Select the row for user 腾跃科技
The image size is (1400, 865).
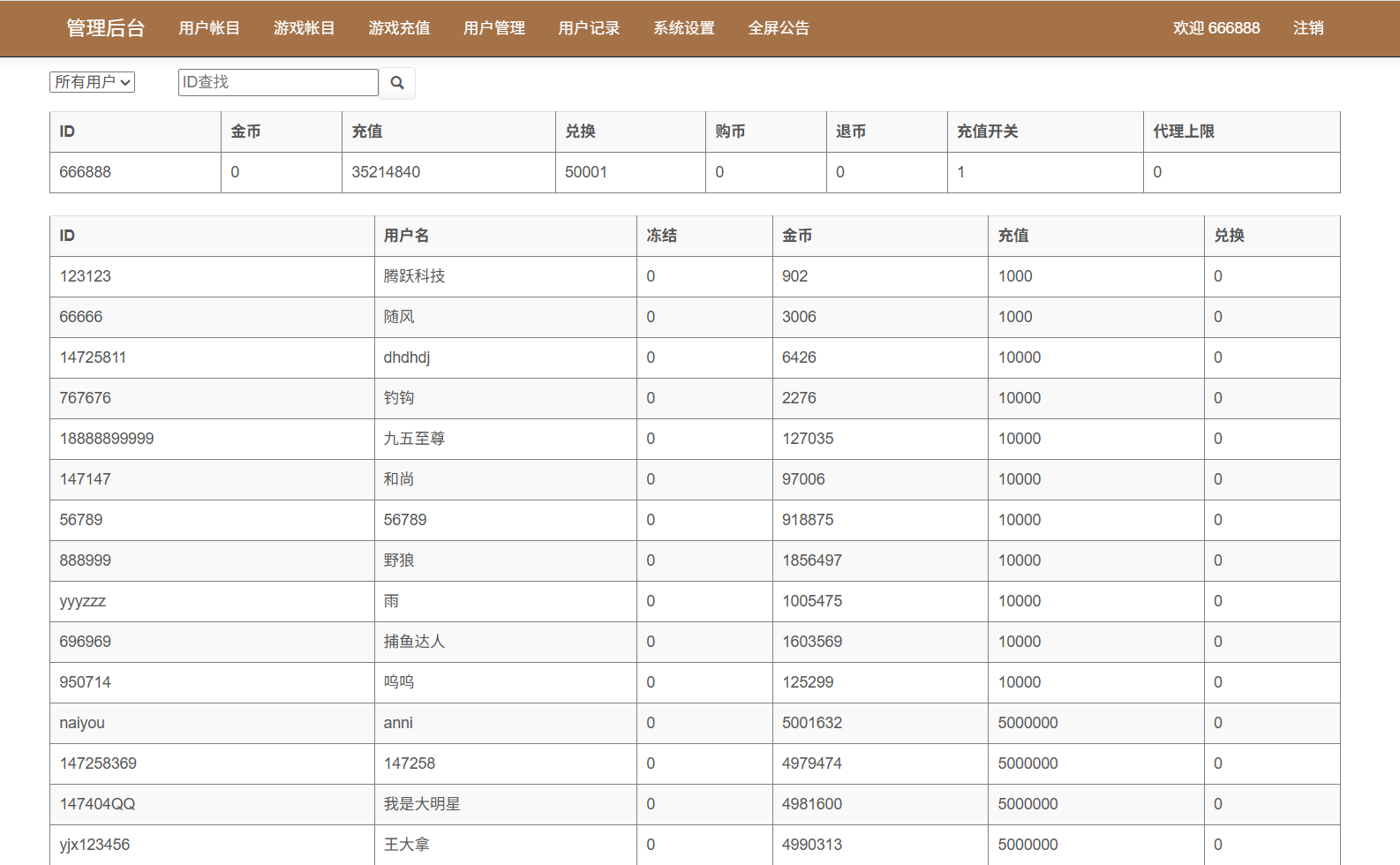[x=414, y=276]
